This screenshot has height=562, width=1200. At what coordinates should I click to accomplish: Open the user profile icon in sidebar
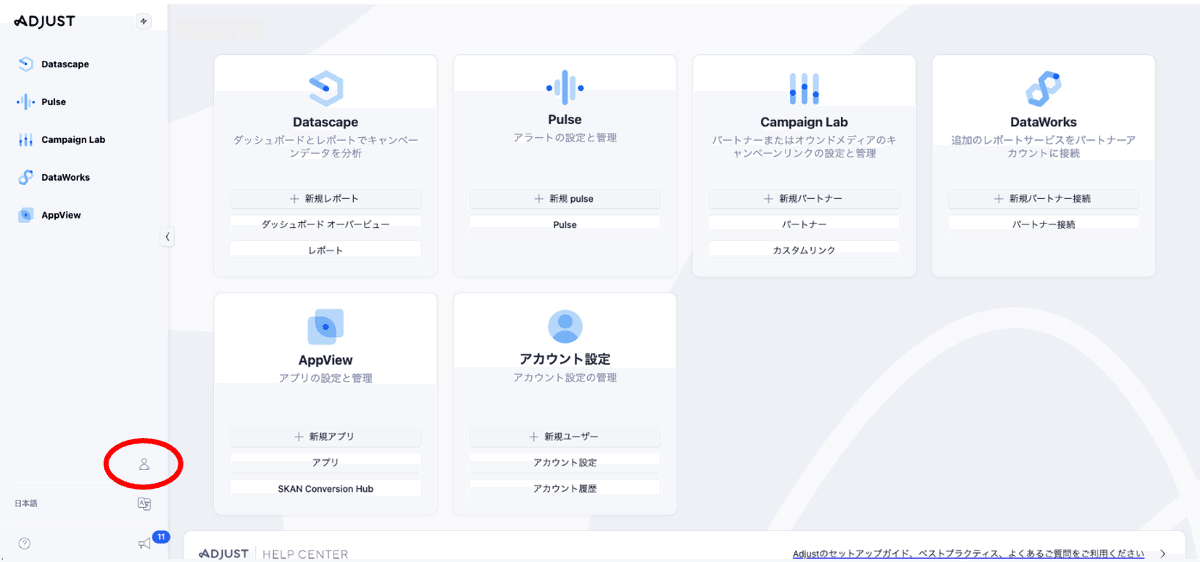pos(144,464)
